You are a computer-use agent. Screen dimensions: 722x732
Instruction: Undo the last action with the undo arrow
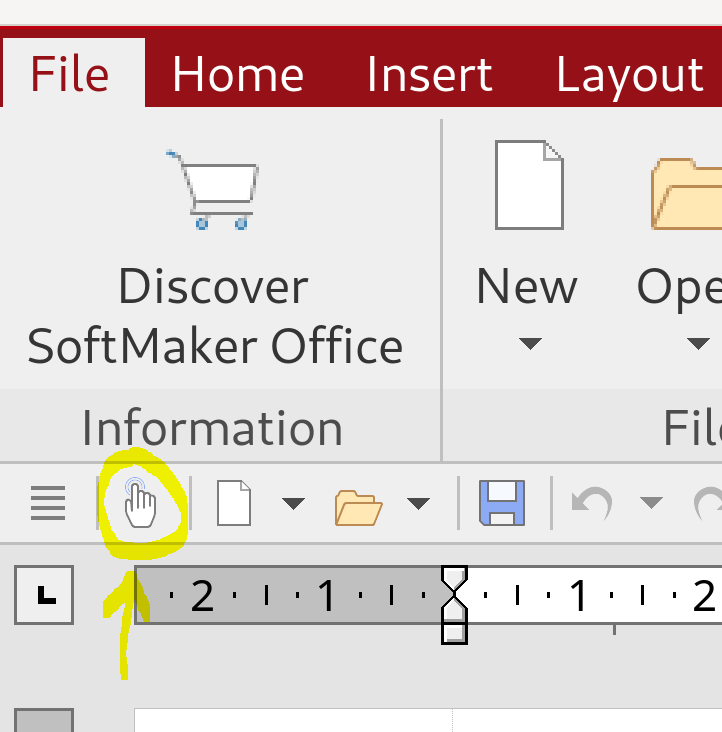[590, 501]
